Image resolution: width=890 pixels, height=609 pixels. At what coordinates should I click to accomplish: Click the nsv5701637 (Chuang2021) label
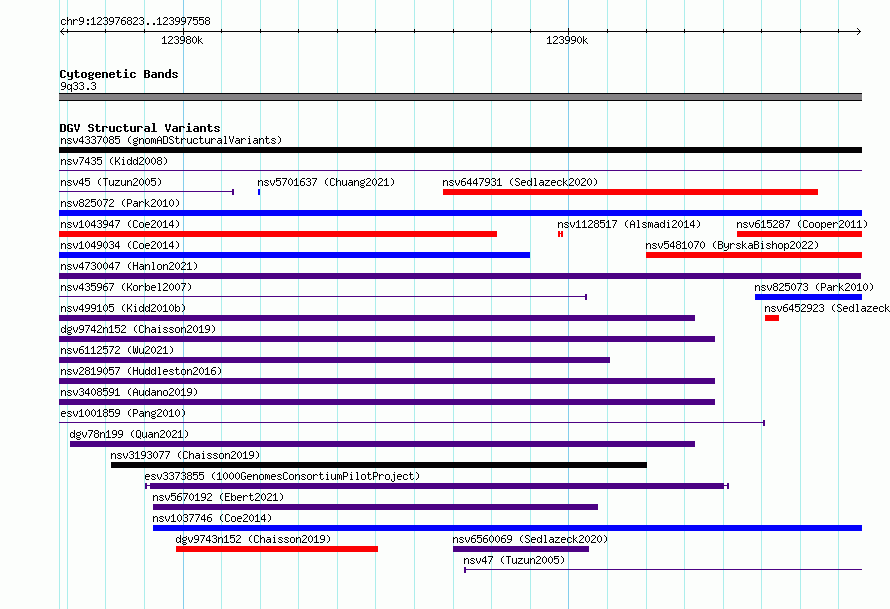click(326, 182)
